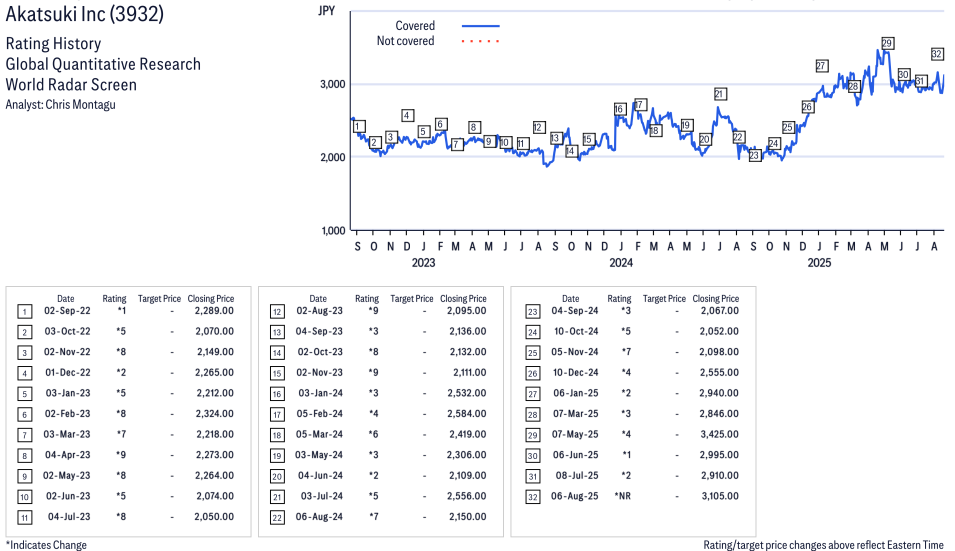Click chart marker 21 above the July 2024 spike
Image resolution: width=955 pixels, height=551 pixels.
coord(720,94)
